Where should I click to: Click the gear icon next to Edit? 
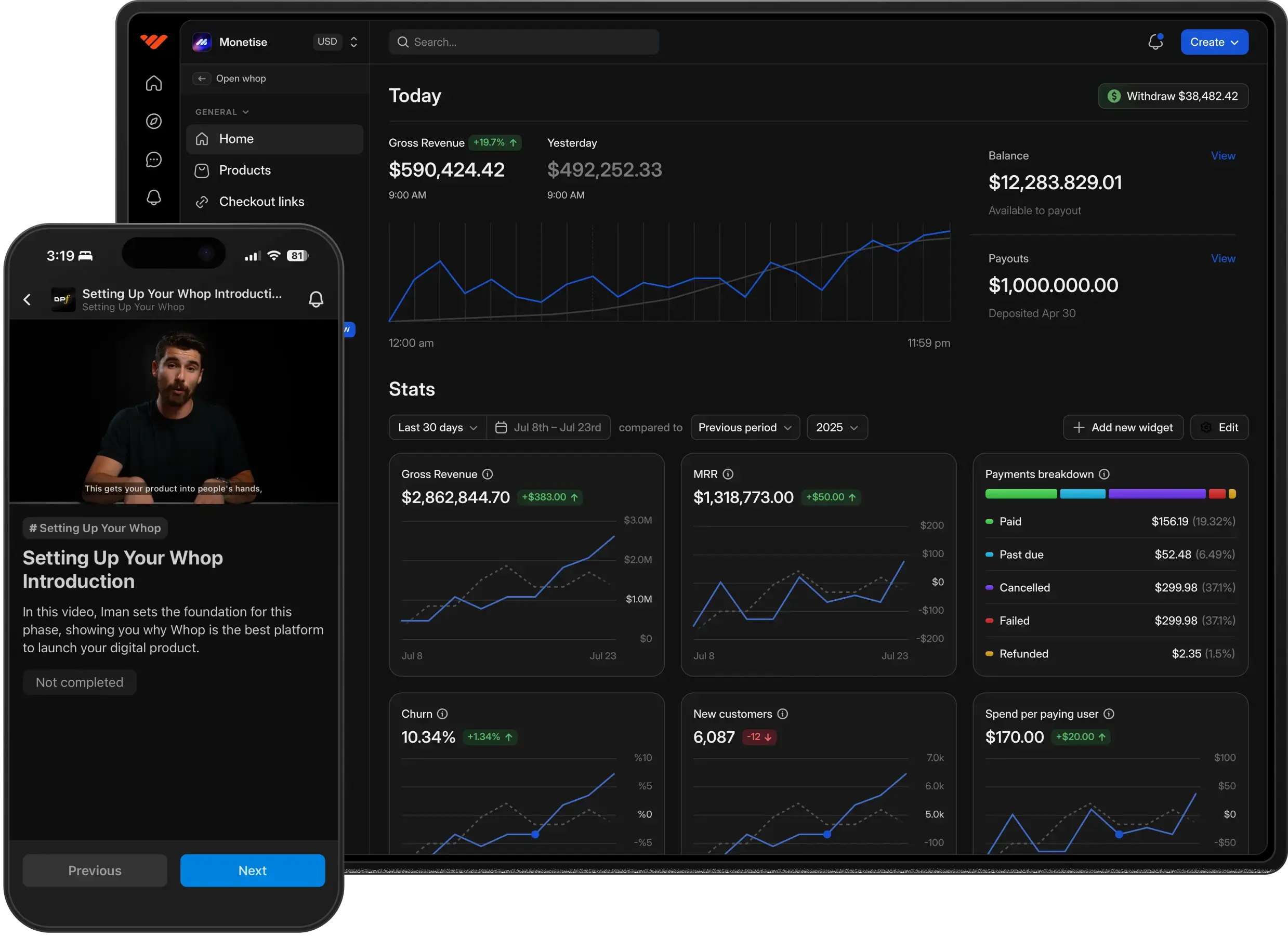coord(1206,427)
